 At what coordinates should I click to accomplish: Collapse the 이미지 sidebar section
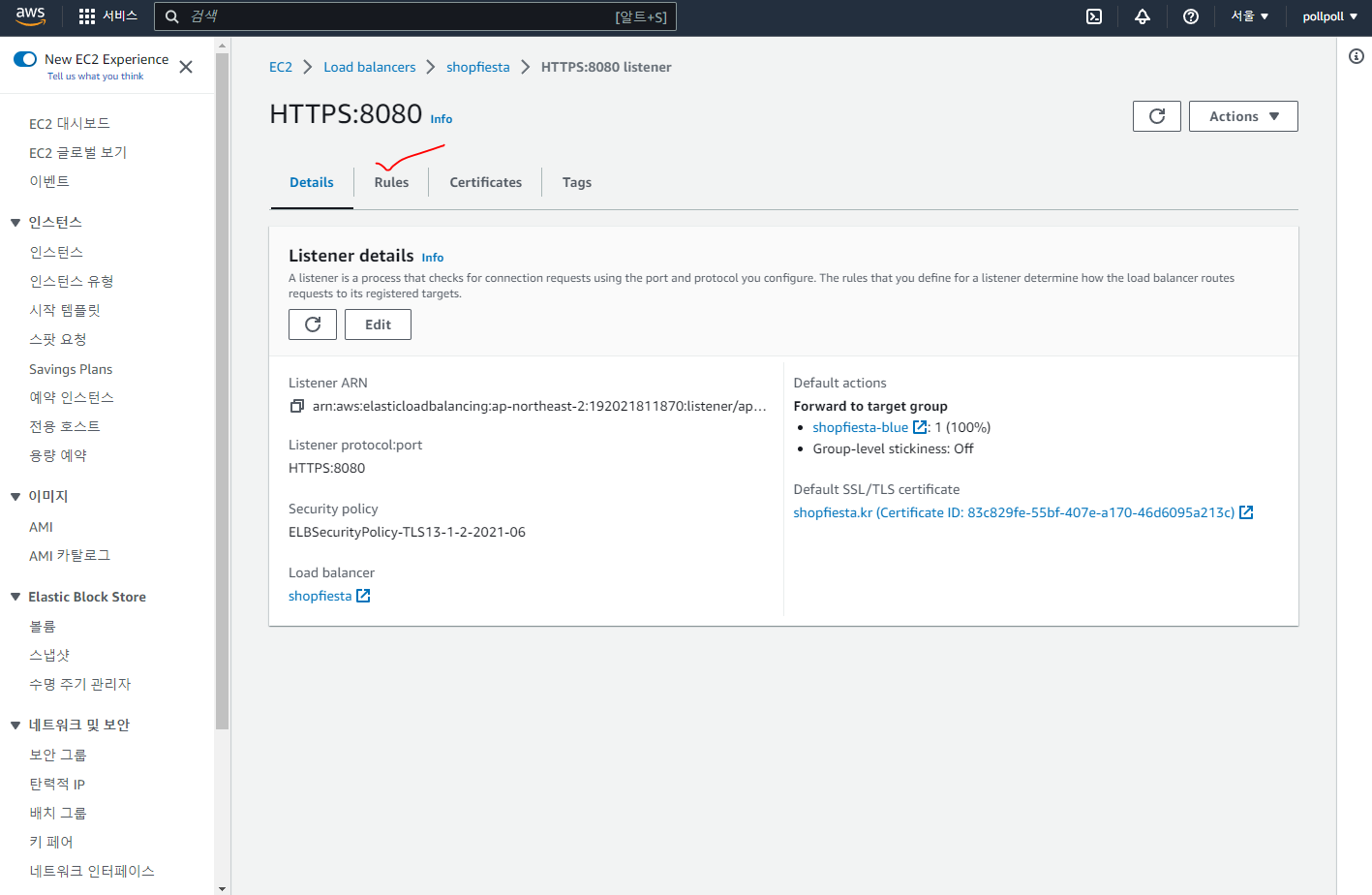click(x=15, y=497)
